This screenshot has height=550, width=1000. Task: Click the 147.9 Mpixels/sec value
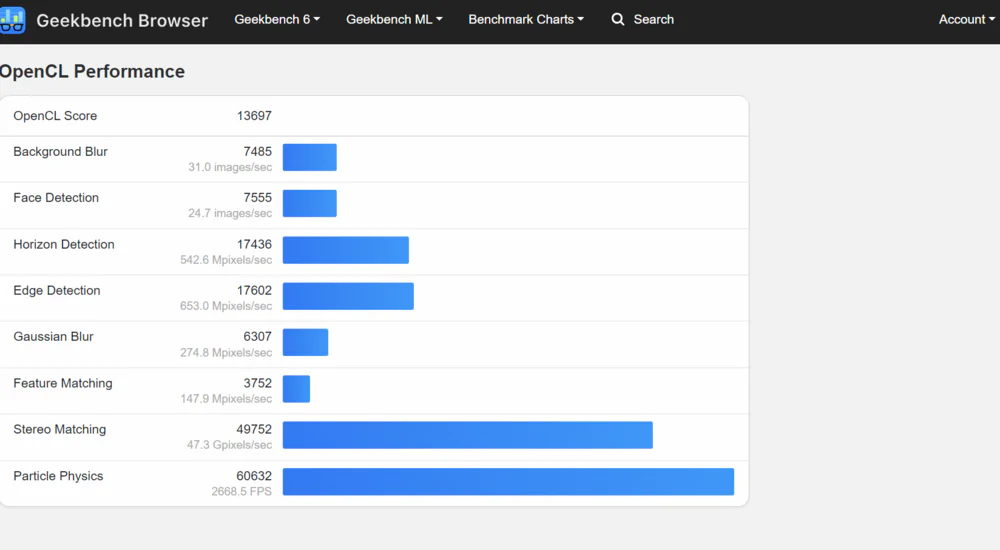pos(226,398)
